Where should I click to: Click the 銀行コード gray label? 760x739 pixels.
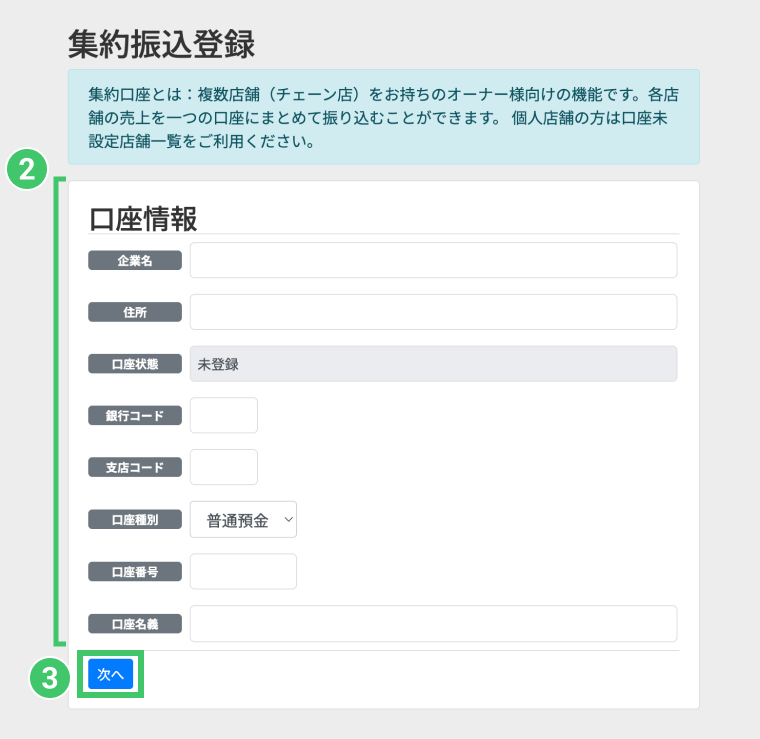click(x=135, y=416)
